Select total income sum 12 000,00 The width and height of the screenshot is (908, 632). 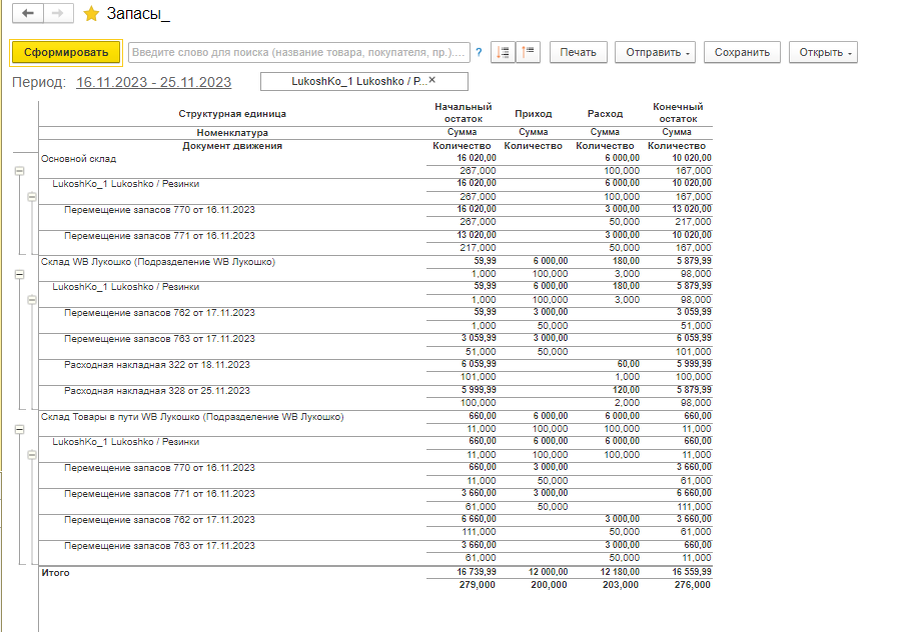point(548,572)
